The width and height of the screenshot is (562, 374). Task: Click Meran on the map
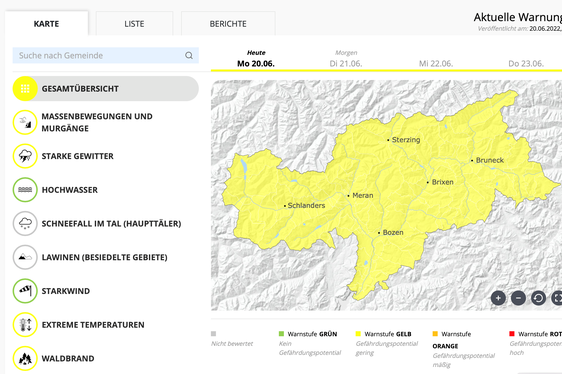(363, 195)
